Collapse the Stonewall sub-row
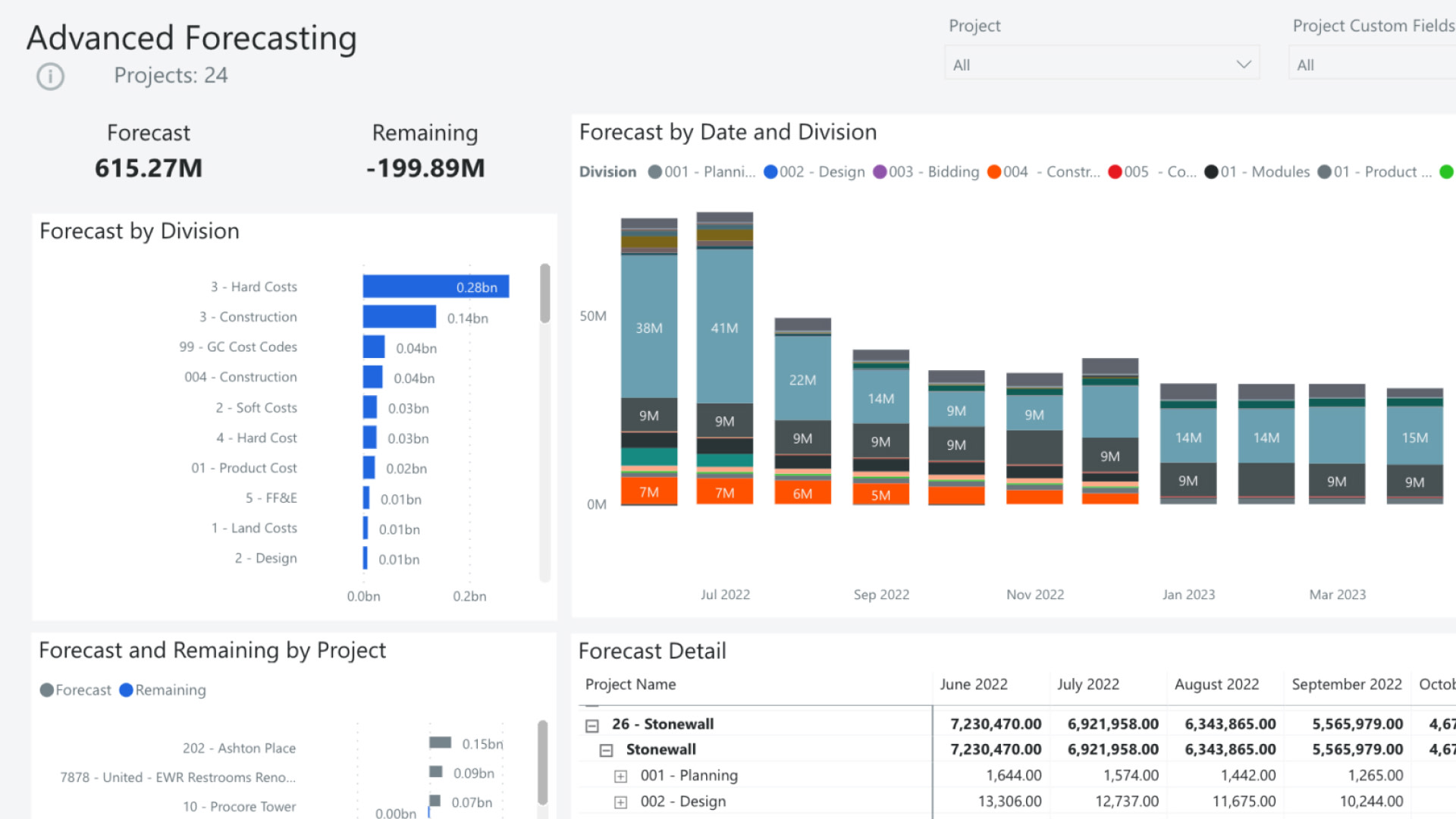 (606, 751)
